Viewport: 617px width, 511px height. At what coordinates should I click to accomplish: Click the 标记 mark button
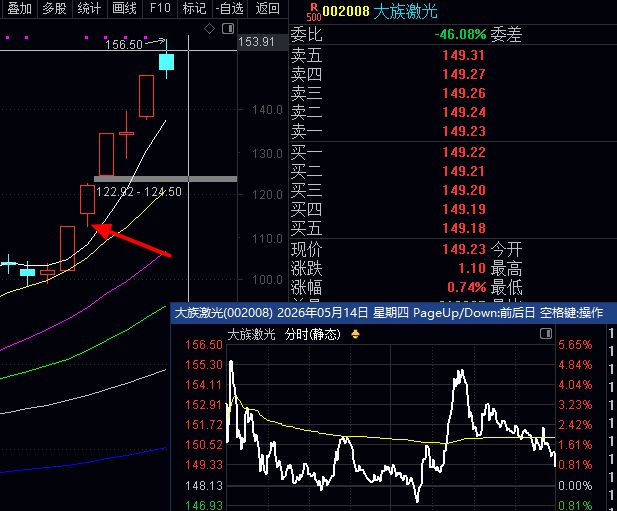(x=194, y=8)
